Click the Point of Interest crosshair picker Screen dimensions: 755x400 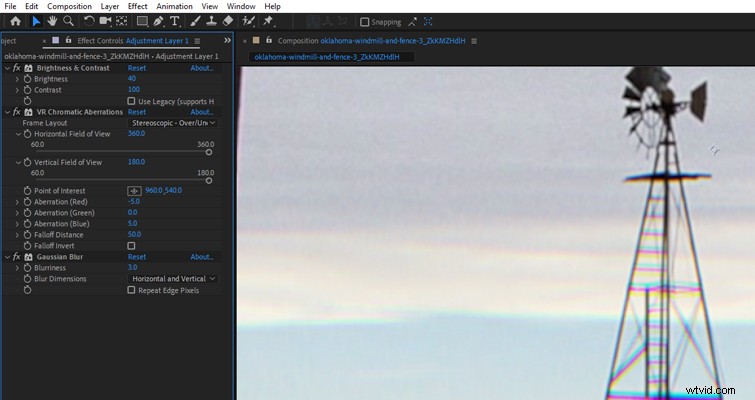(134, 191)
